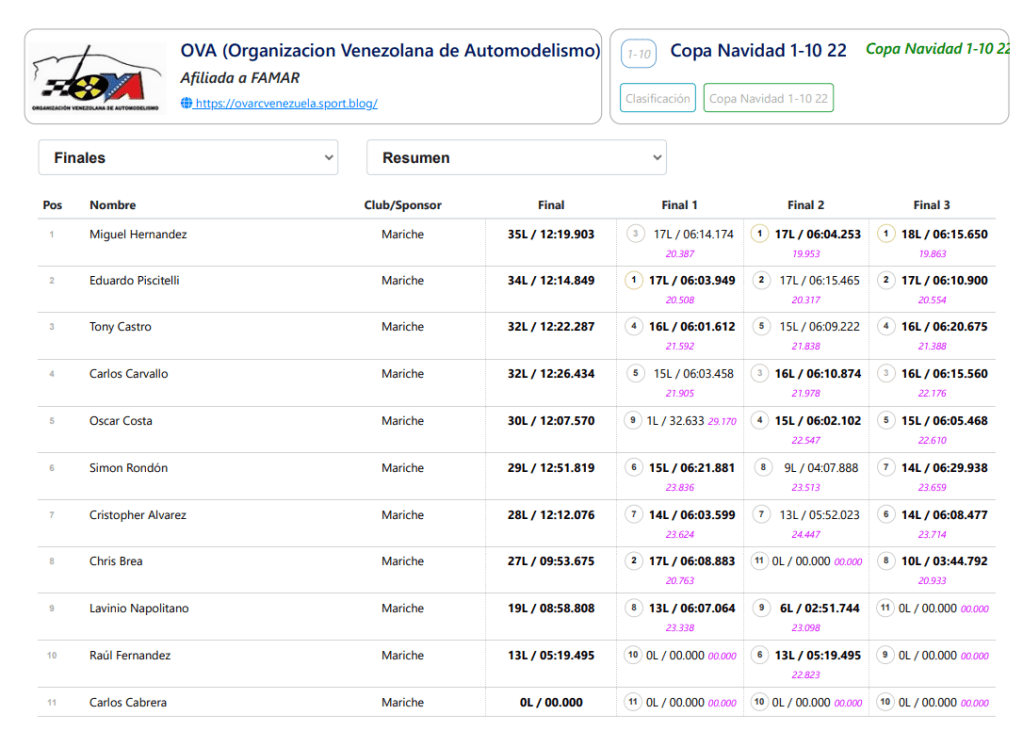Screen dimensions: 1023x747
Task: Click the OVA organization logo image
Action: tap(96, 77)
